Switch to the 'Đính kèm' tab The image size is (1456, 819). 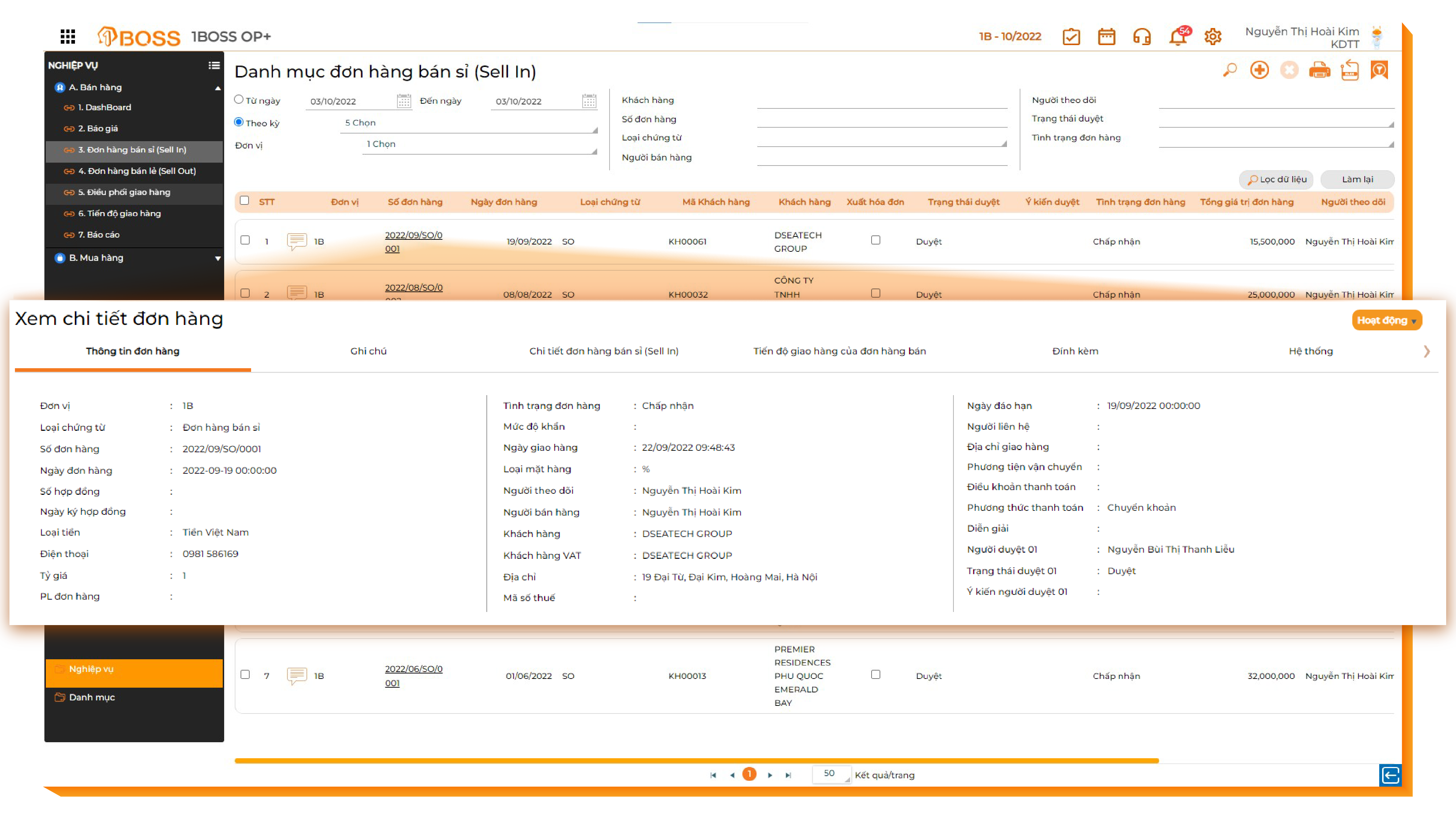coord(1075,351)
